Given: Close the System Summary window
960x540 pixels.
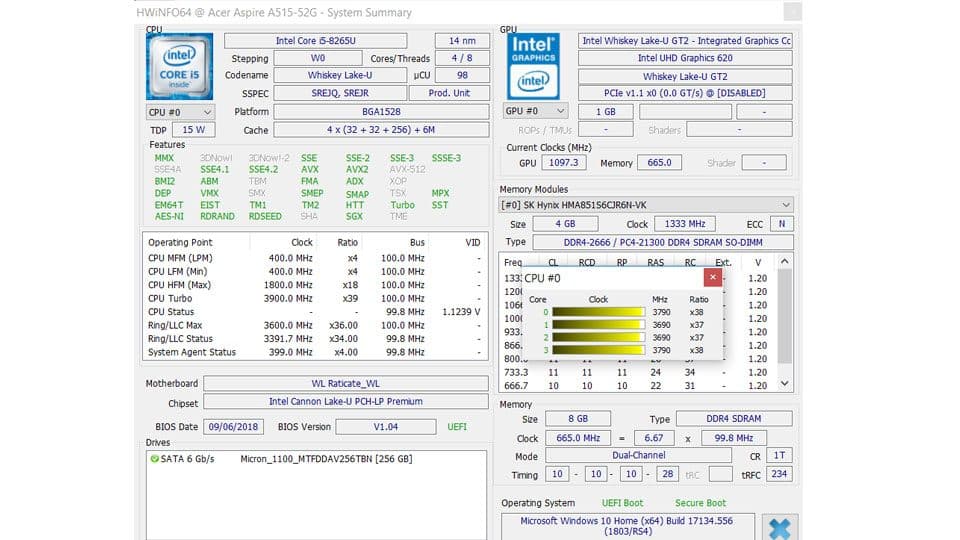Looking at the screenshot, I should [792, 12].
